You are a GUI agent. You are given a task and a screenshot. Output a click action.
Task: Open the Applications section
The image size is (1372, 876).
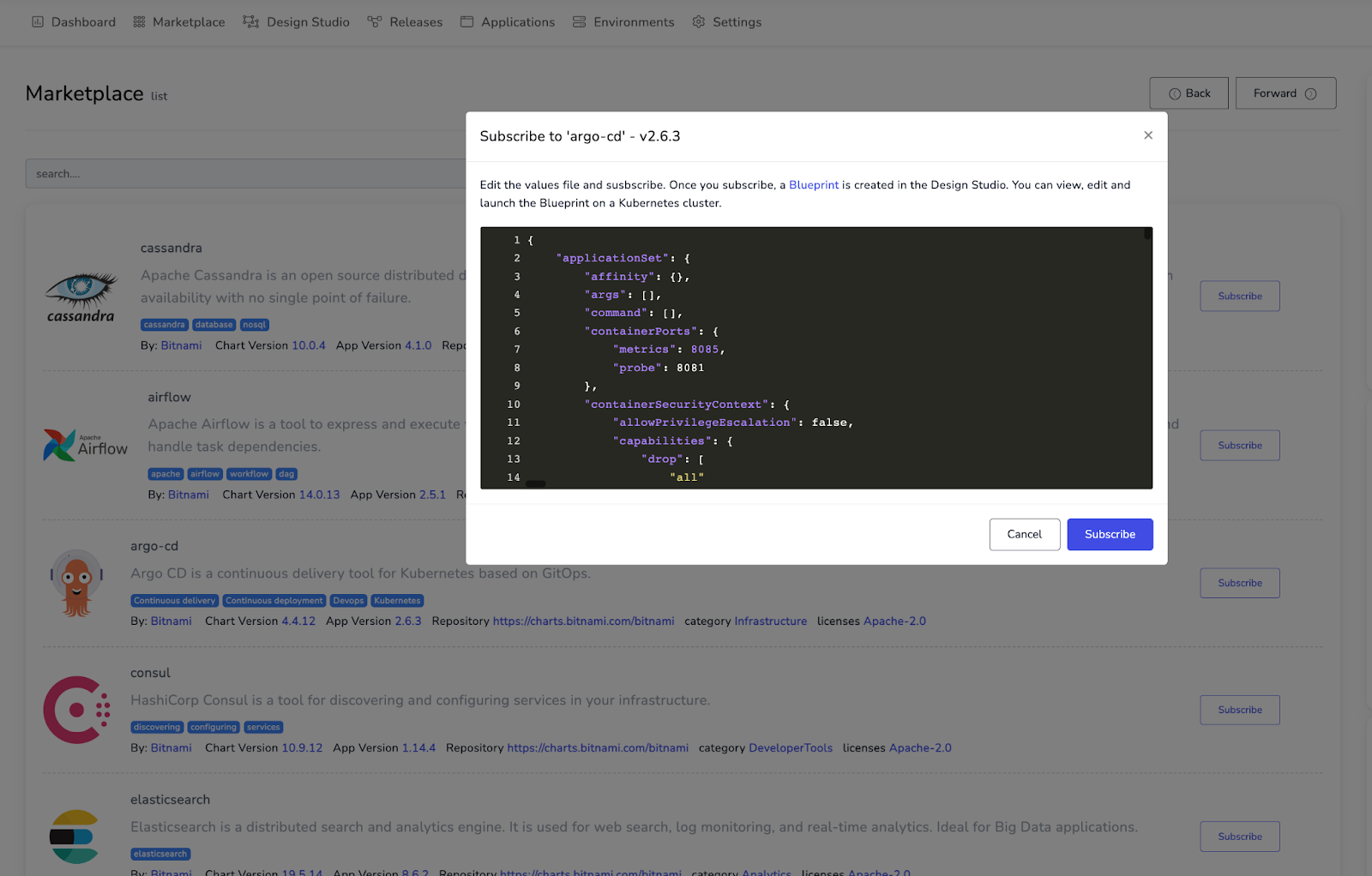pos(508,21)
